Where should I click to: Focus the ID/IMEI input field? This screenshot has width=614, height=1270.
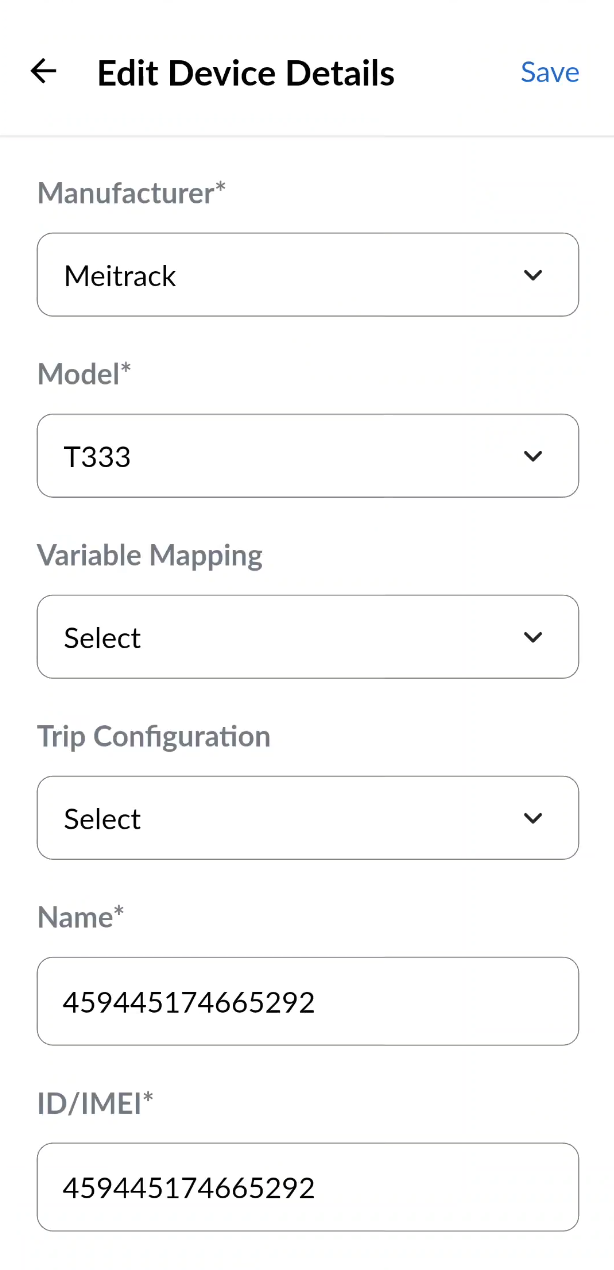(x=307, y=1187)
